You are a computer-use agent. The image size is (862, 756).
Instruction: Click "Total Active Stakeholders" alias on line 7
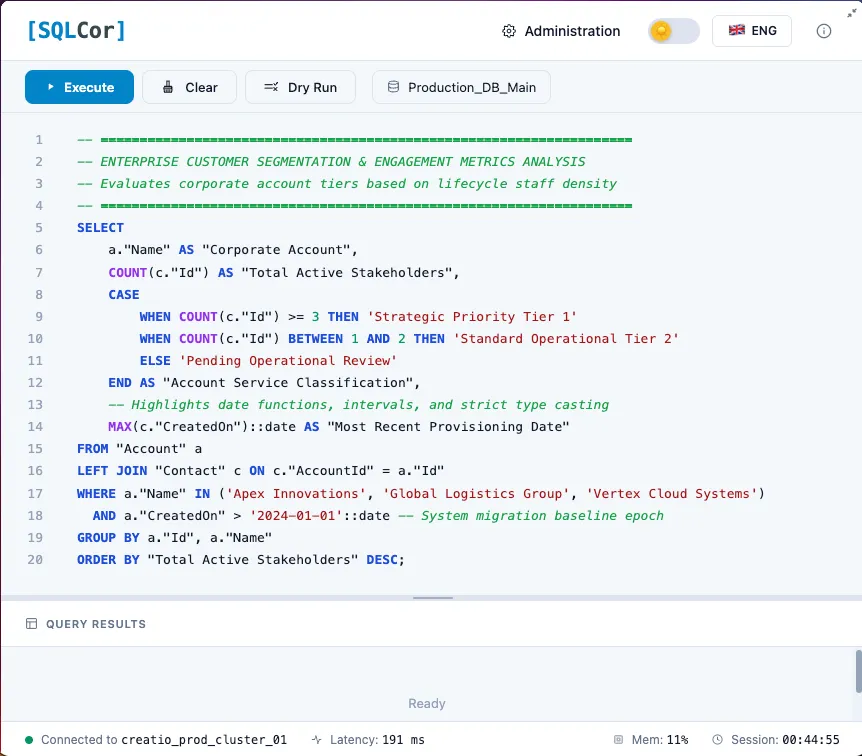(x=347, y=273)
